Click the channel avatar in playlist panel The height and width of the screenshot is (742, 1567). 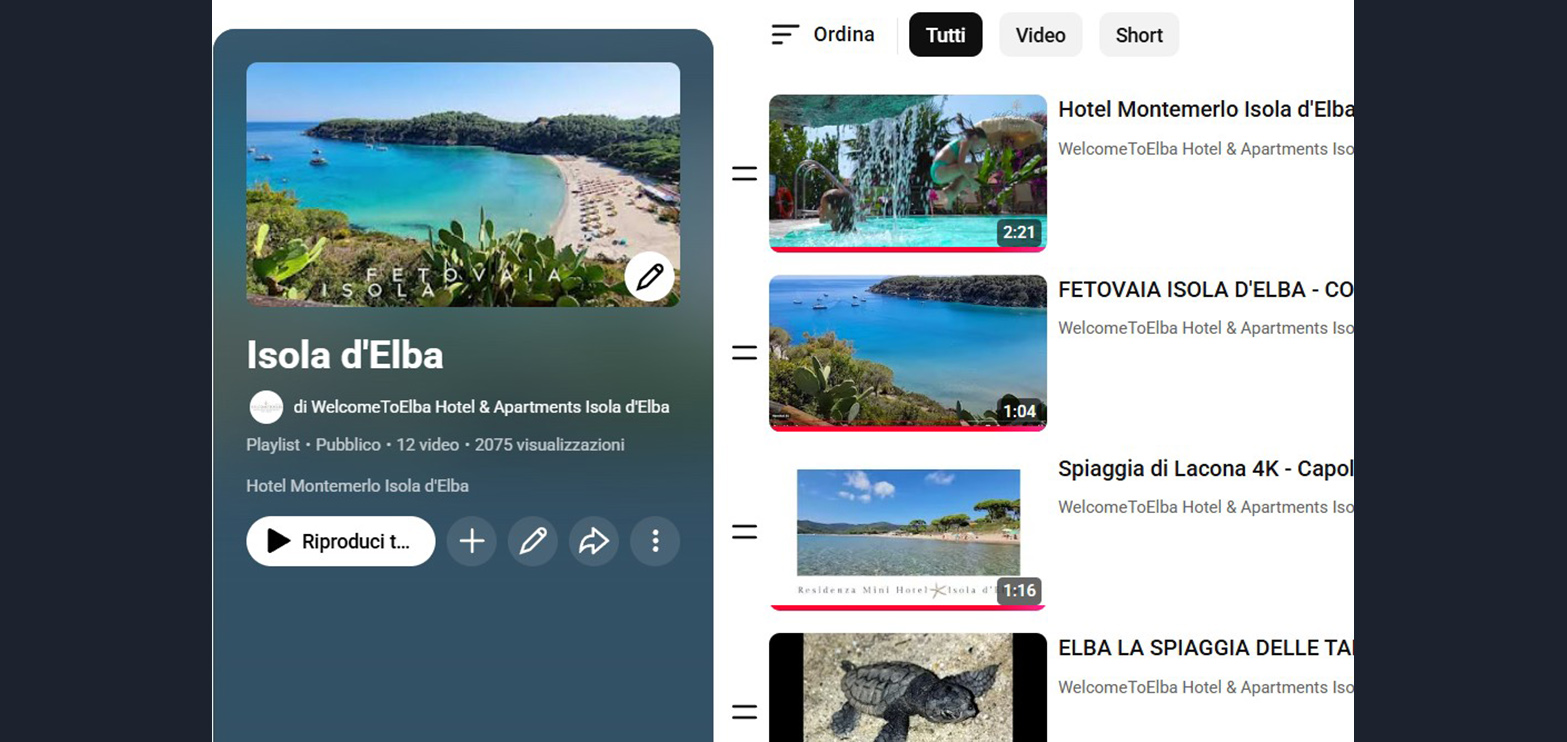click(266, 407)
